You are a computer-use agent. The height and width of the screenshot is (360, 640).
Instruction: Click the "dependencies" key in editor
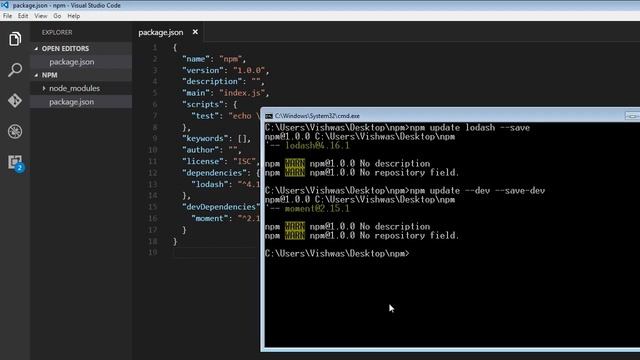click(216, 173)
